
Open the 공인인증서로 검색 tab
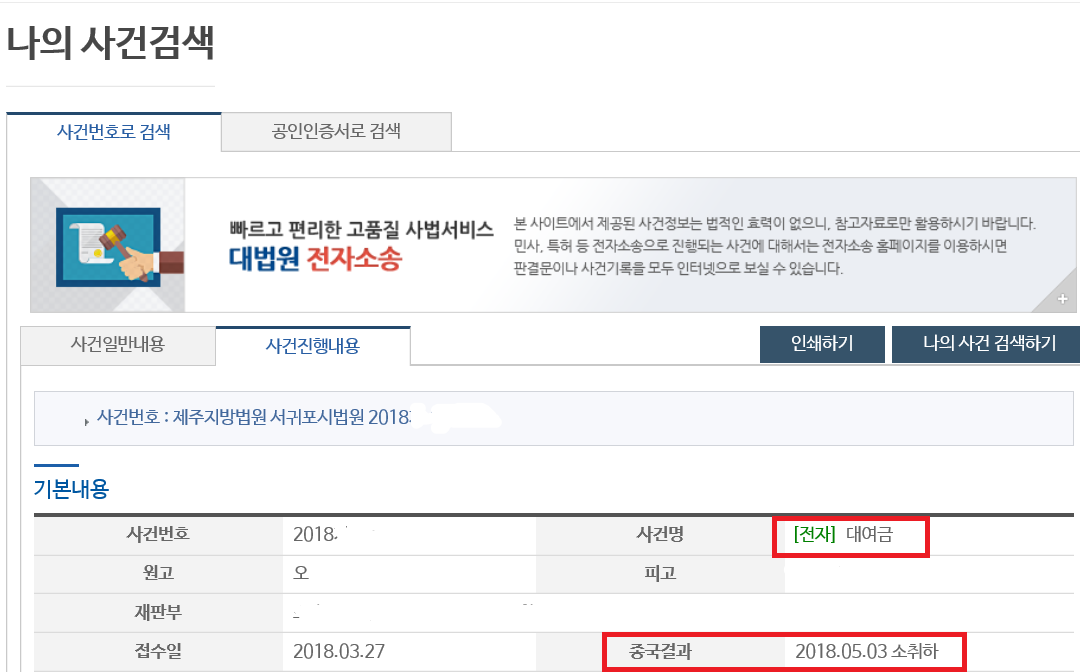[336, 131]
